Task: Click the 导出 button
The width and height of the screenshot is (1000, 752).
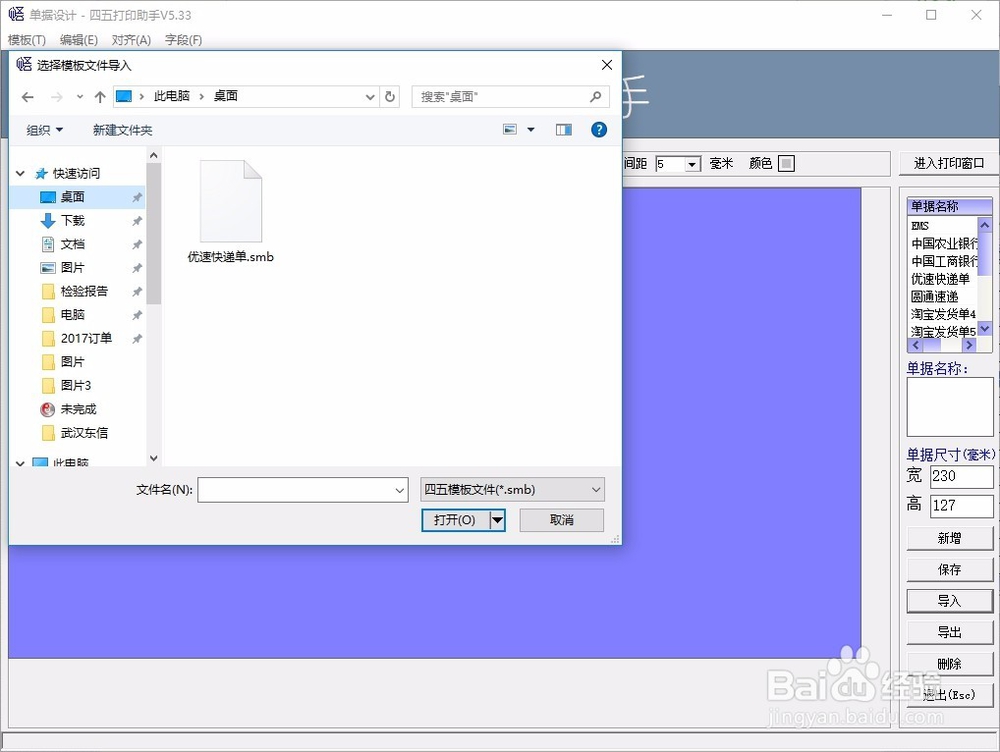Action: (x=949, y=632)
